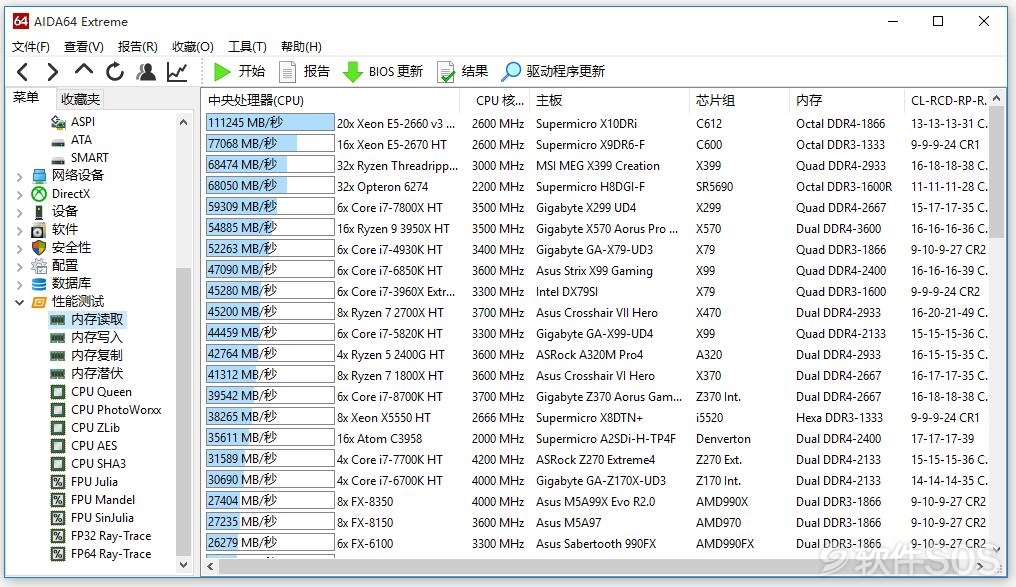Select 内存潜伏 memory latency test icon
The height and width of the screenshot is (587, 1016).
[58, 374]
